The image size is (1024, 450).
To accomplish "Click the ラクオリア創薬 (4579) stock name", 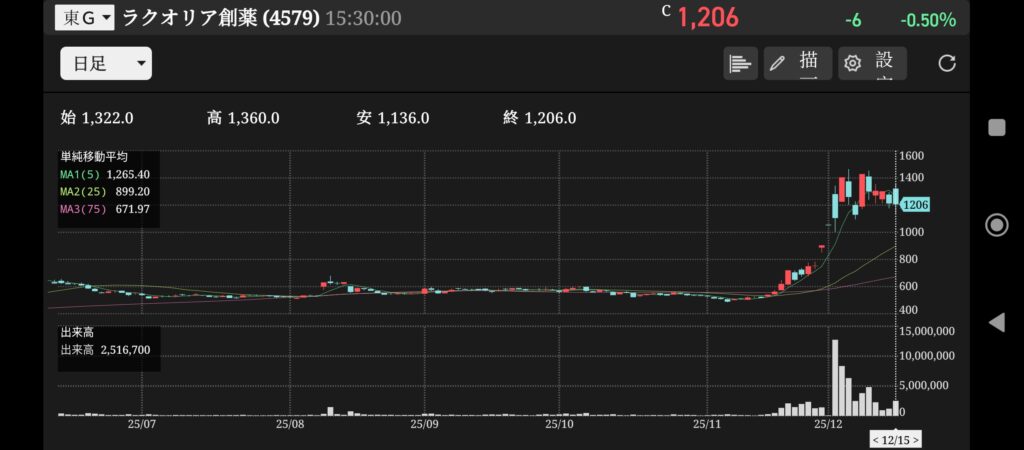I will (x=220, y=18).
